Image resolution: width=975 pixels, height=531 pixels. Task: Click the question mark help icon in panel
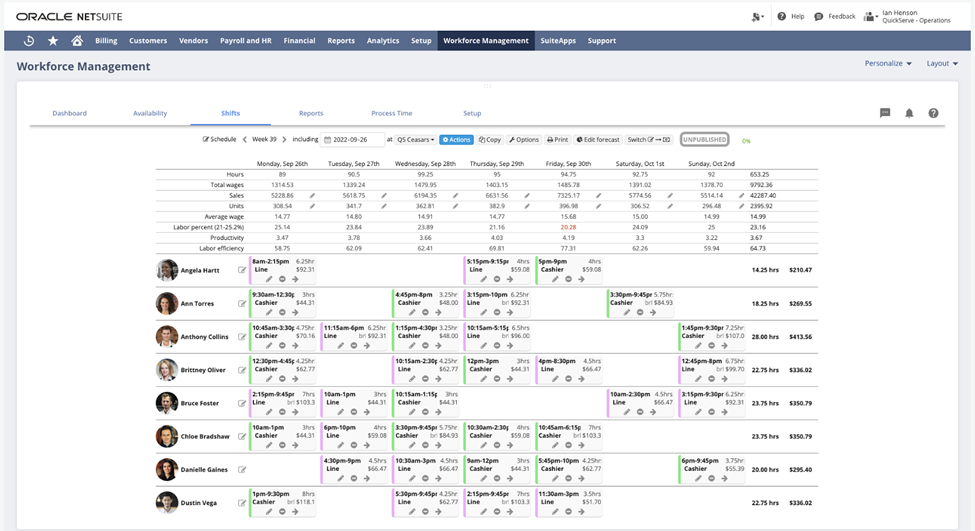tap(933, 114)
